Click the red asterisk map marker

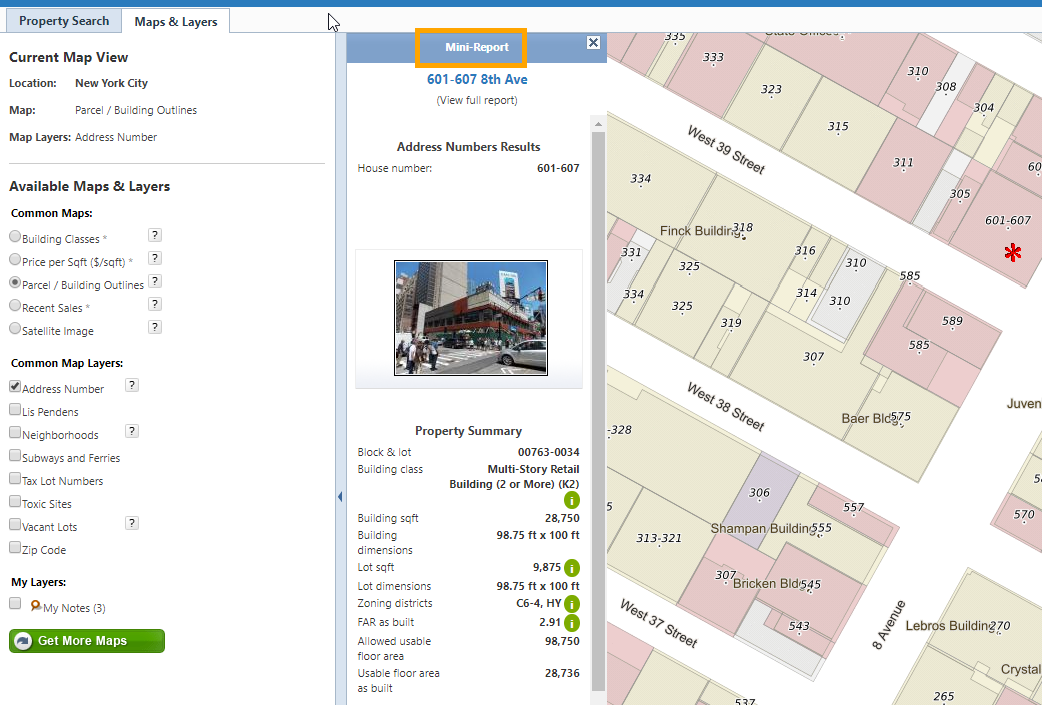point(1013,252)
